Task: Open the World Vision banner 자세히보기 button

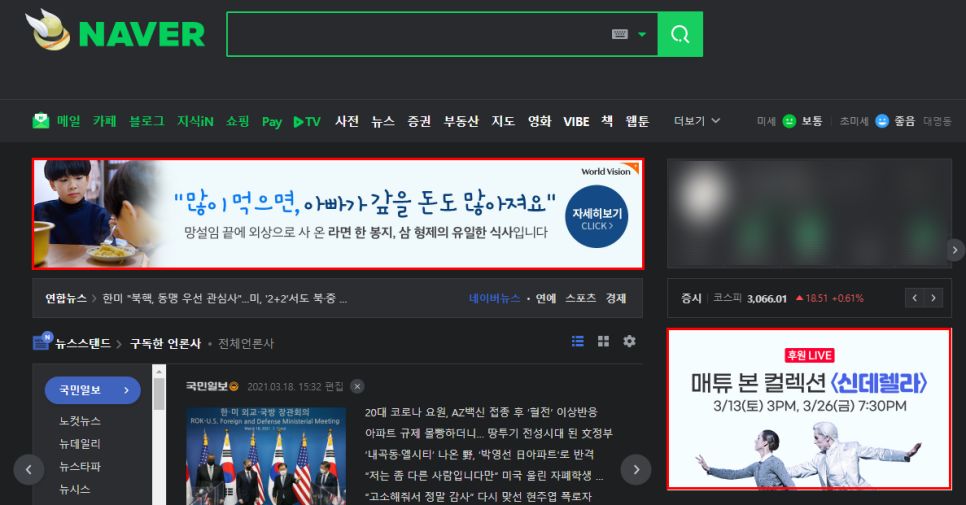Action: tap(596, 217)
